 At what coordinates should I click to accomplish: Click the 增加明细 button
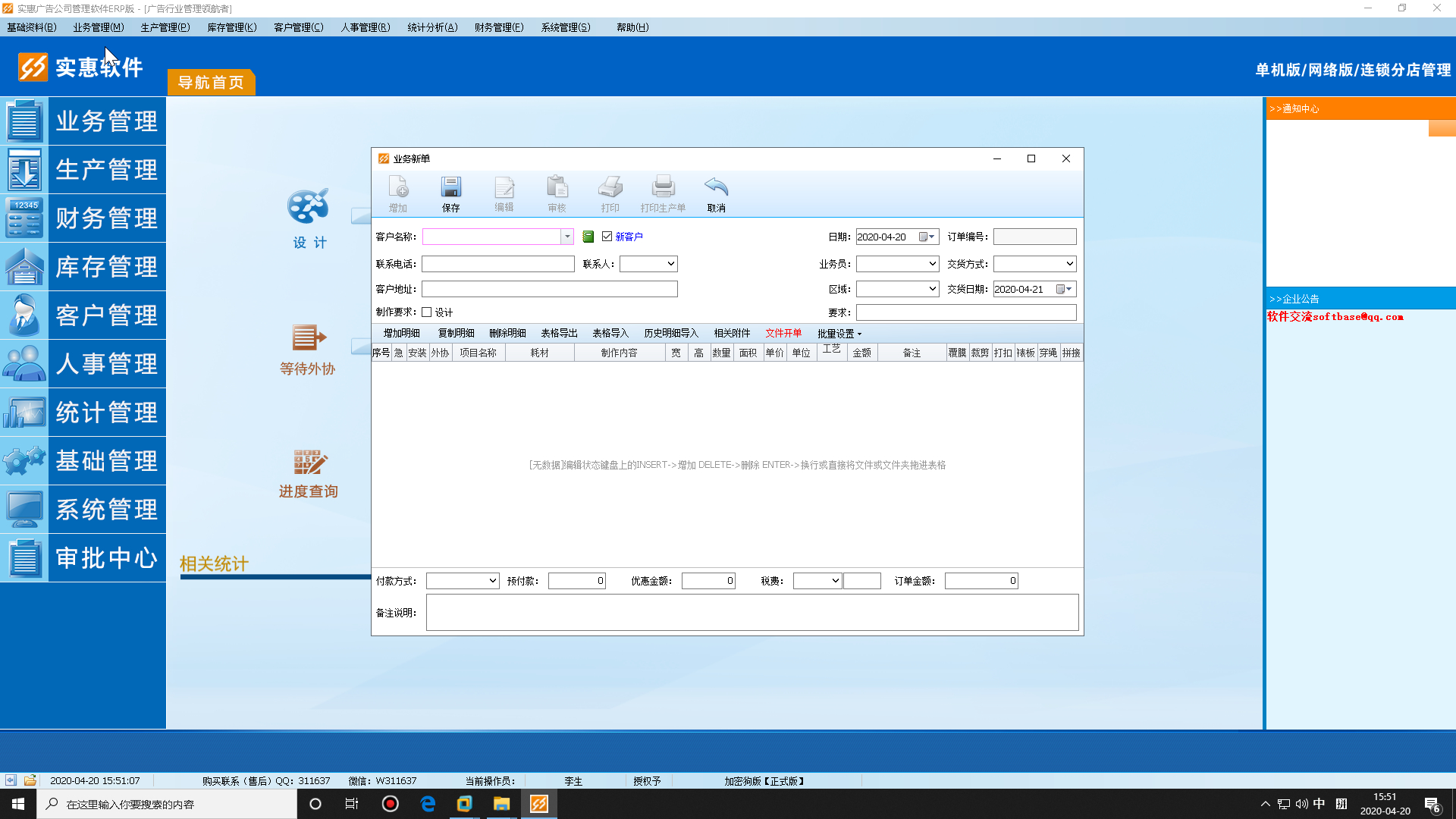point(401,333)
